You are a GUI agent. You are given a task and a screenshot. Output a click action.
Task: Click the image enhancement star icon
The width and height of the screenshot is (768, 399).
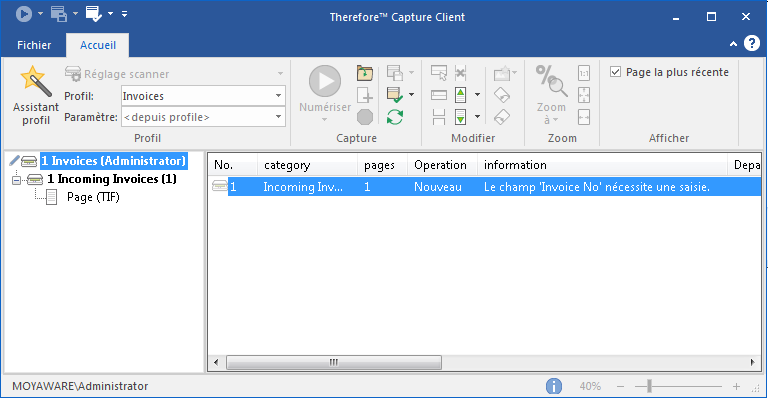point(503,73)
